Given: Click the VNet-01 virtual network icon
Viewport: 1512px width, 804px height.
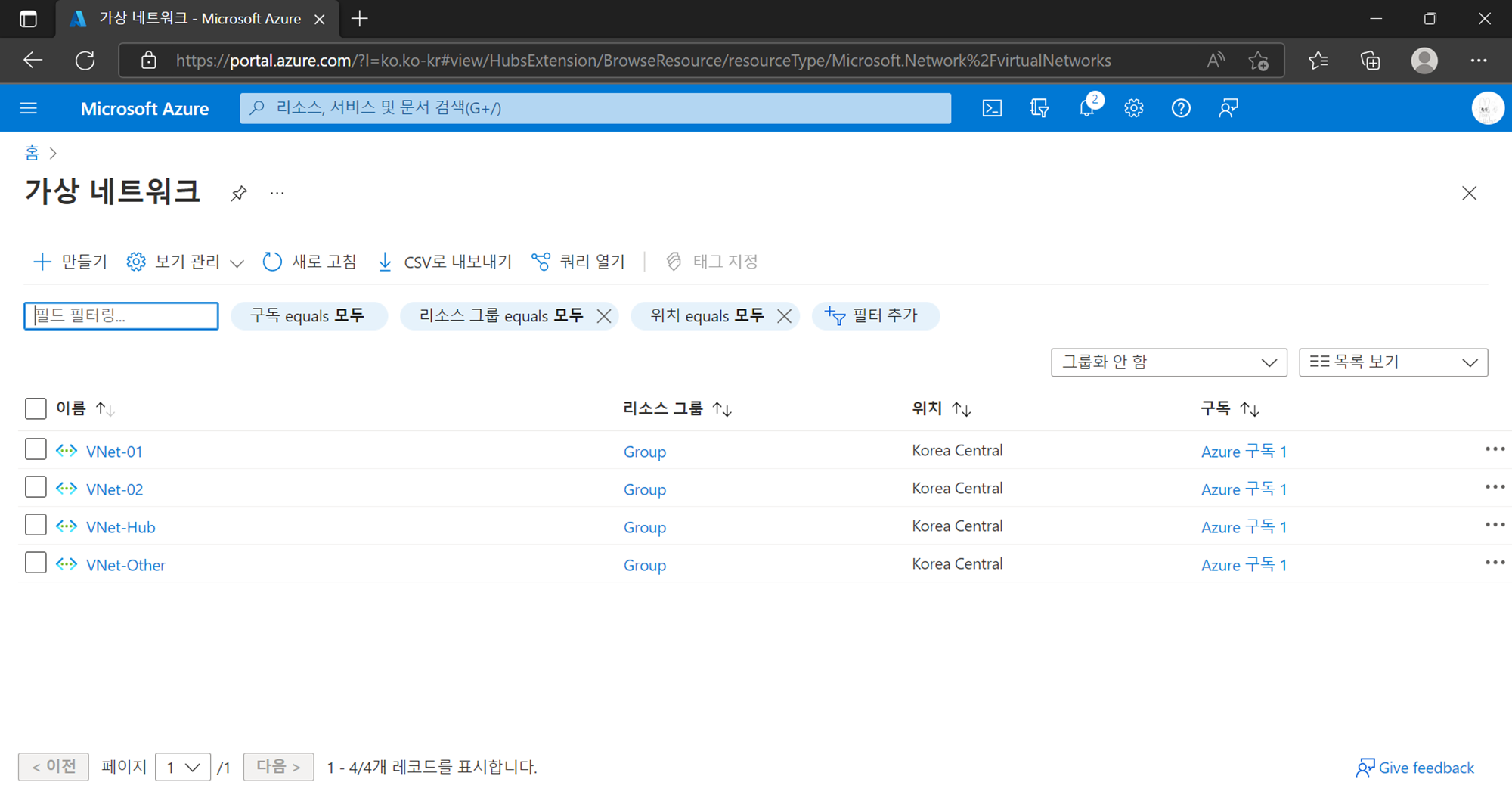Looking at the screenshot, I should (x=67, y=451).
